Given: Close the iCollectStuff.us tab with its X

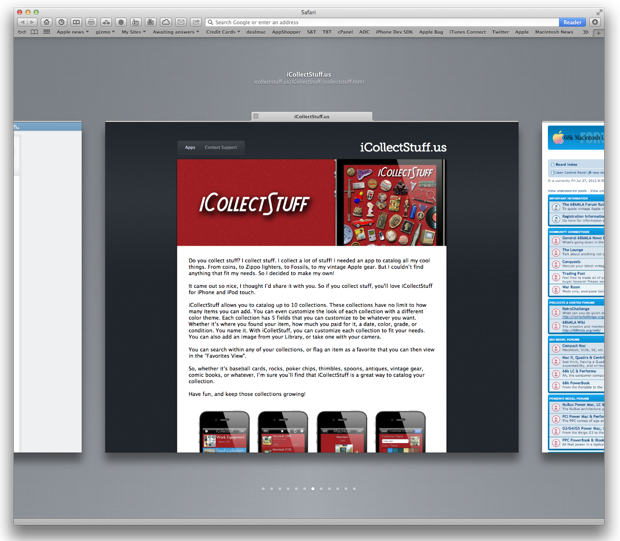Looking at the screenshot, I should click(256, 116).
